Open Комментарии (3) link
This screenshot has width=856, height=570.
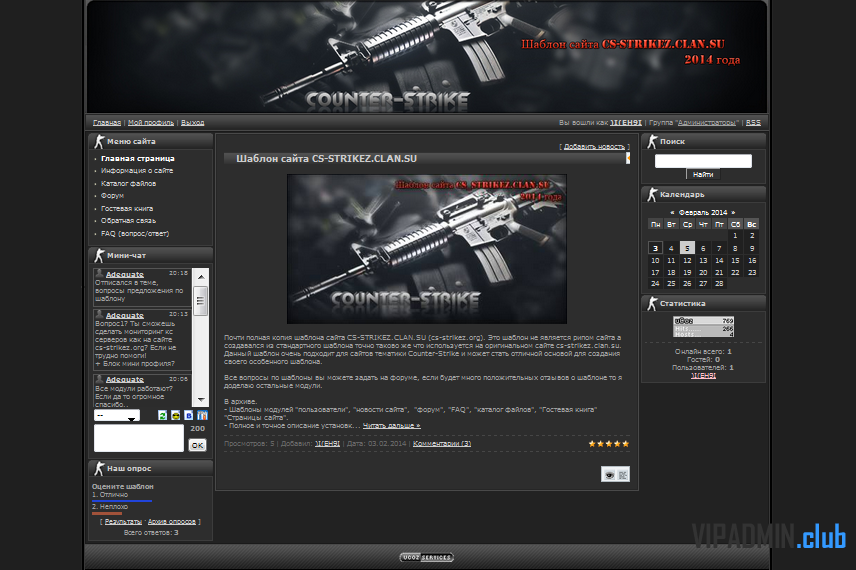[442, 443]
